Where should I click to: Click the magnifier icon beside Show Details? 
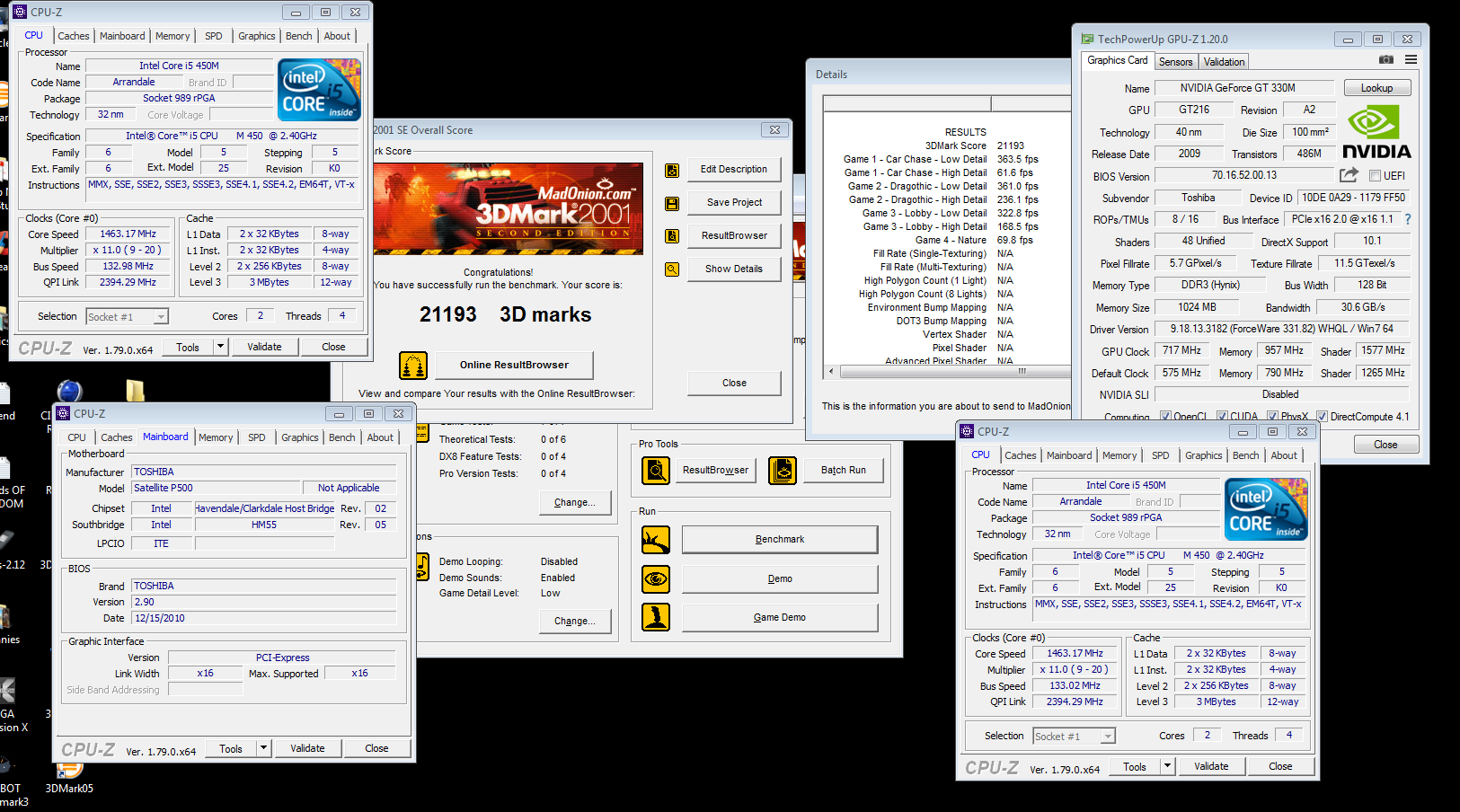(671, 269)
